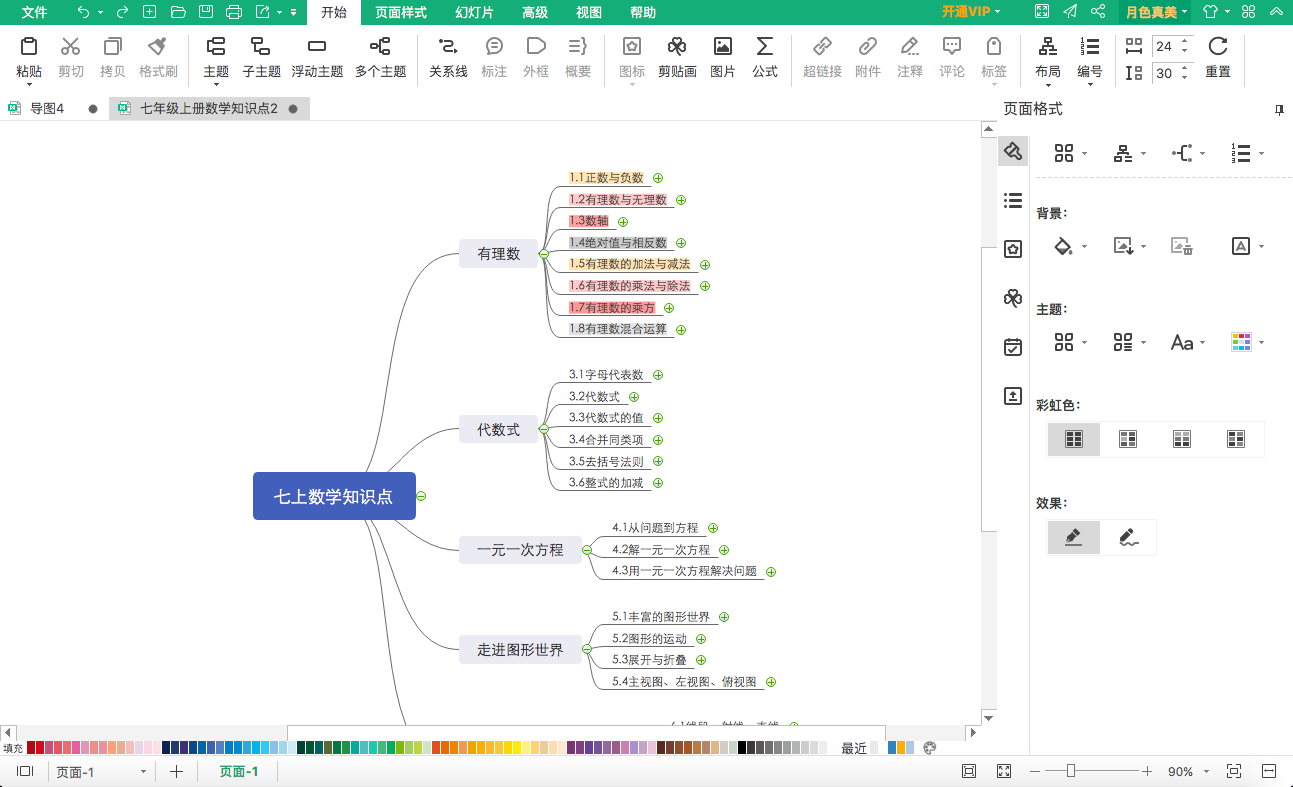Switch to the 高级 tab
1293x787 pixels.
(535, 12)
